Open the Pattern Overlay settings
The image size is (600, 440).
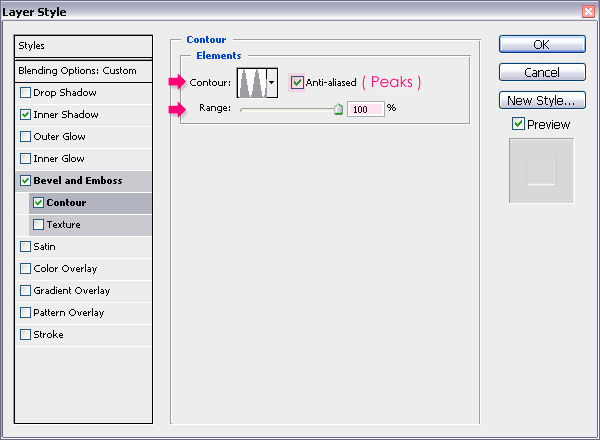68,313
